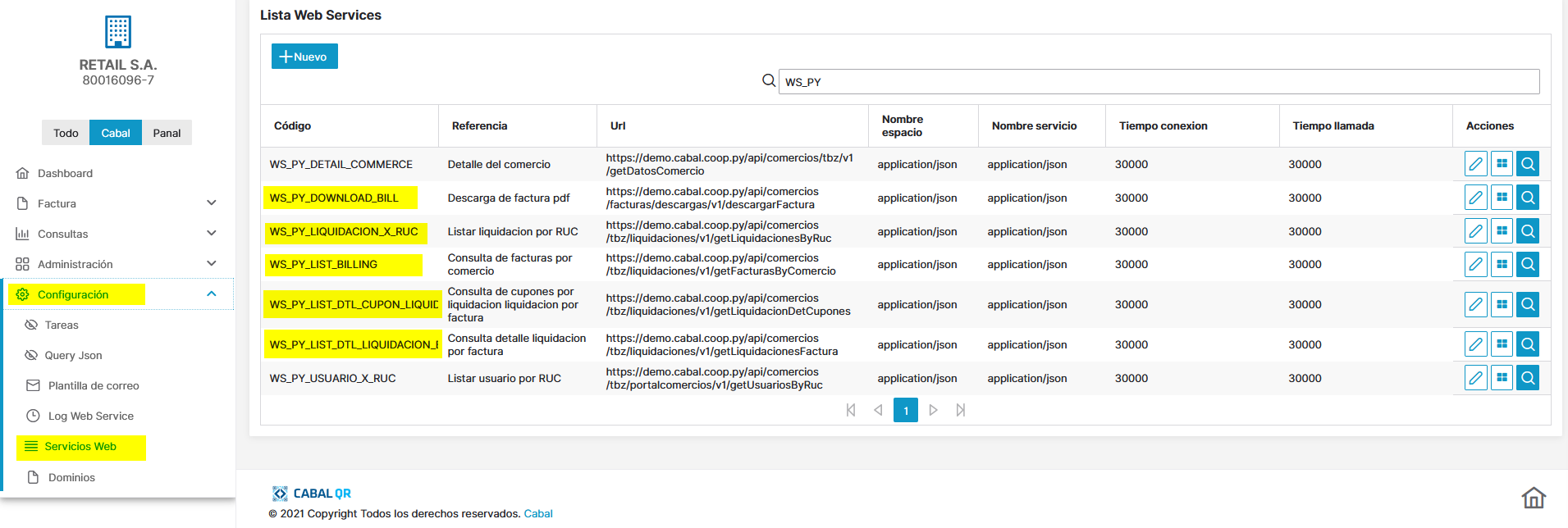
Task: Click the search field containing WS_PY
Action: coord(1158,82)
